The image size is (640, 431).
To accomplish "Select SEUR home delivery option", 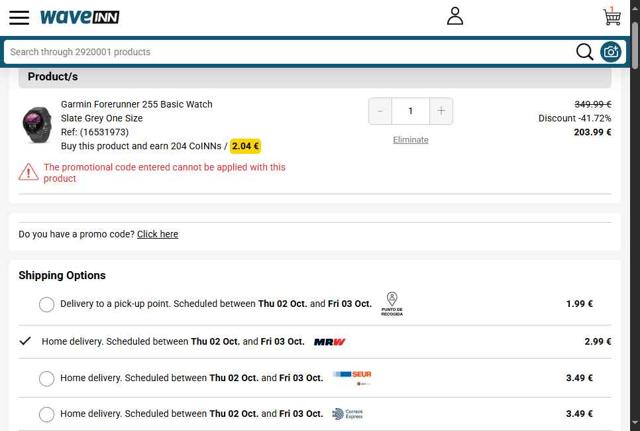I will coord(47,379).
